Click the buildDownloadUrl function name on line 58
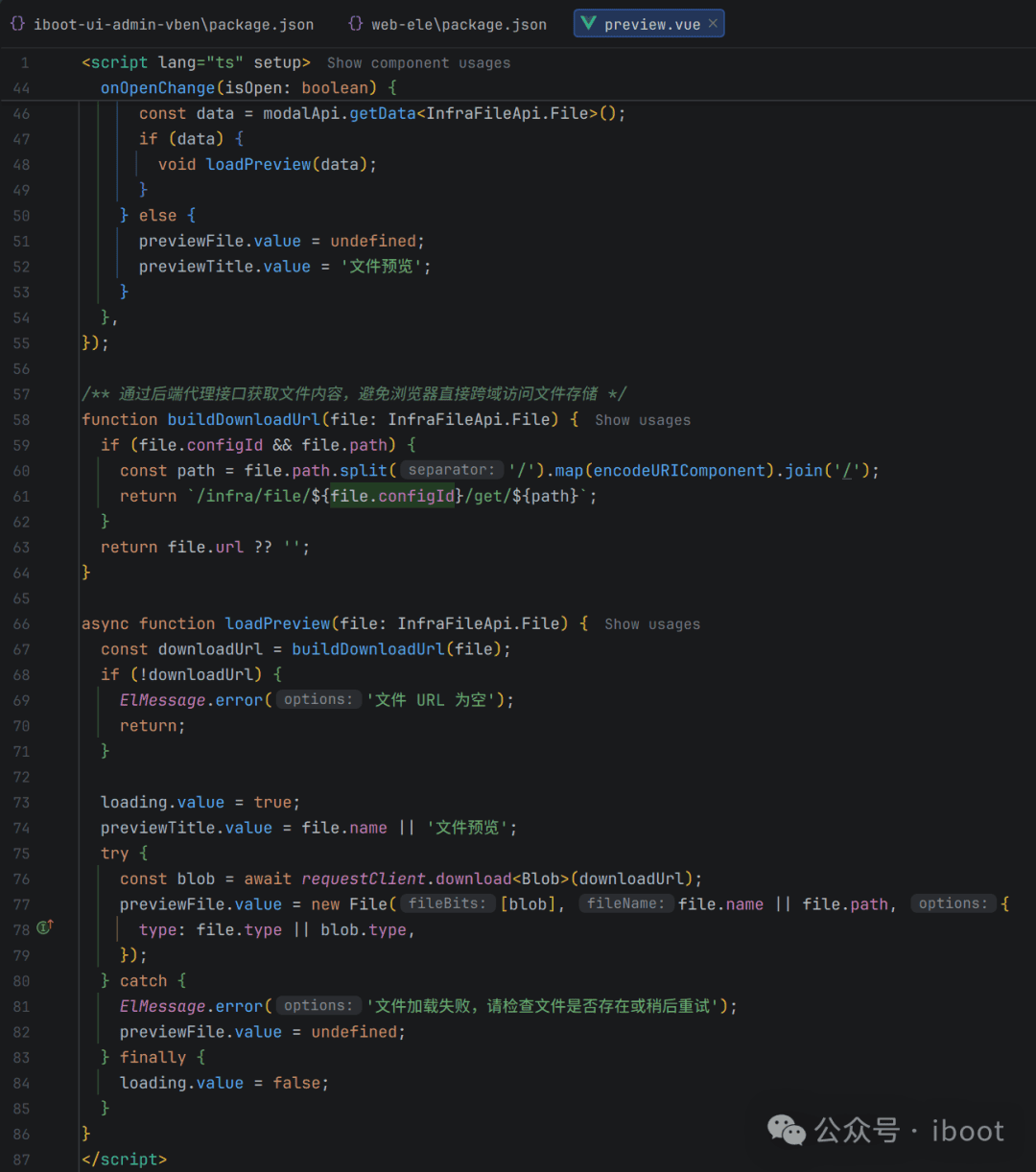This screenshot has height=1172, width=1036. point(245,420)
